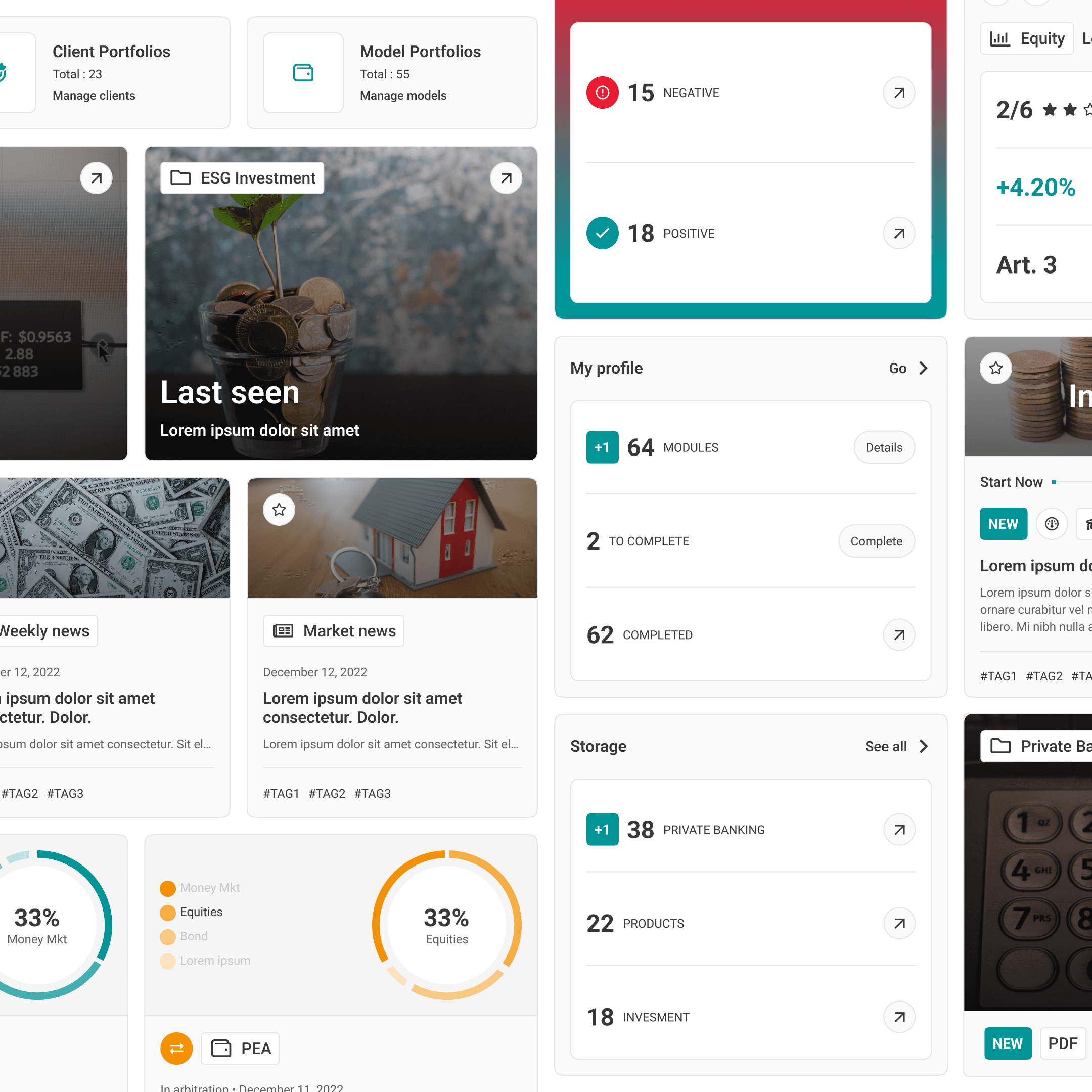Click the negative alert status icon
The image size is (1092, 1092).
click(602, 92)
